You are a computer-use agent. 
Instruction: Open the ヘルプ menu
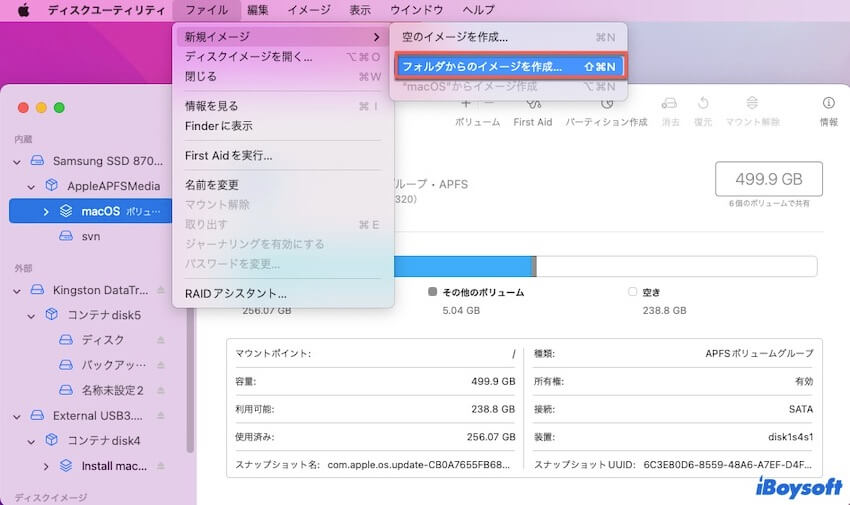point(479,10)
